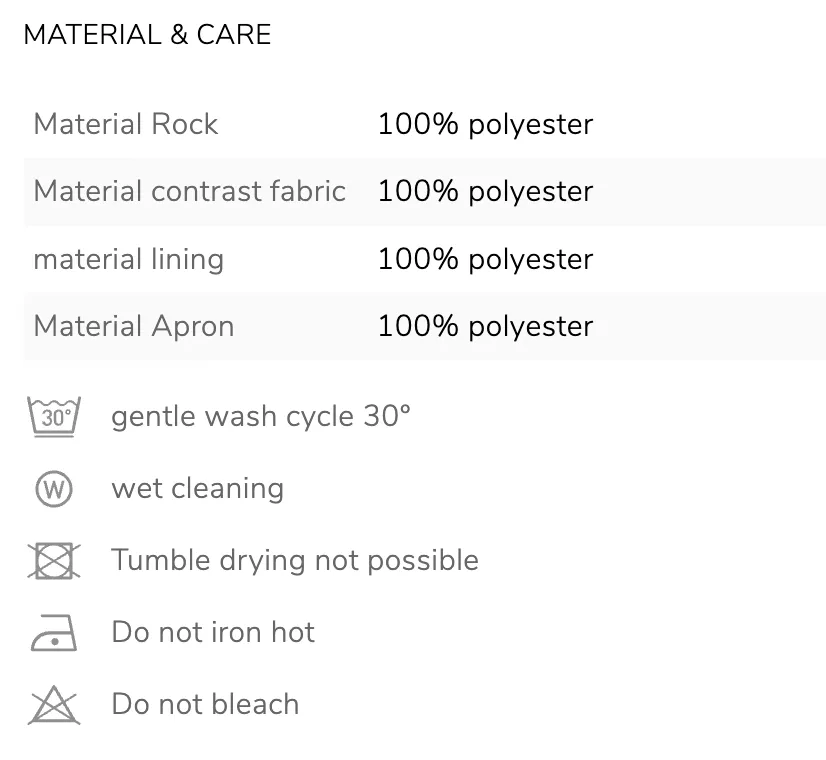Click the Do not bleach text
826x760 pixels.
click(x=205, y=704)
